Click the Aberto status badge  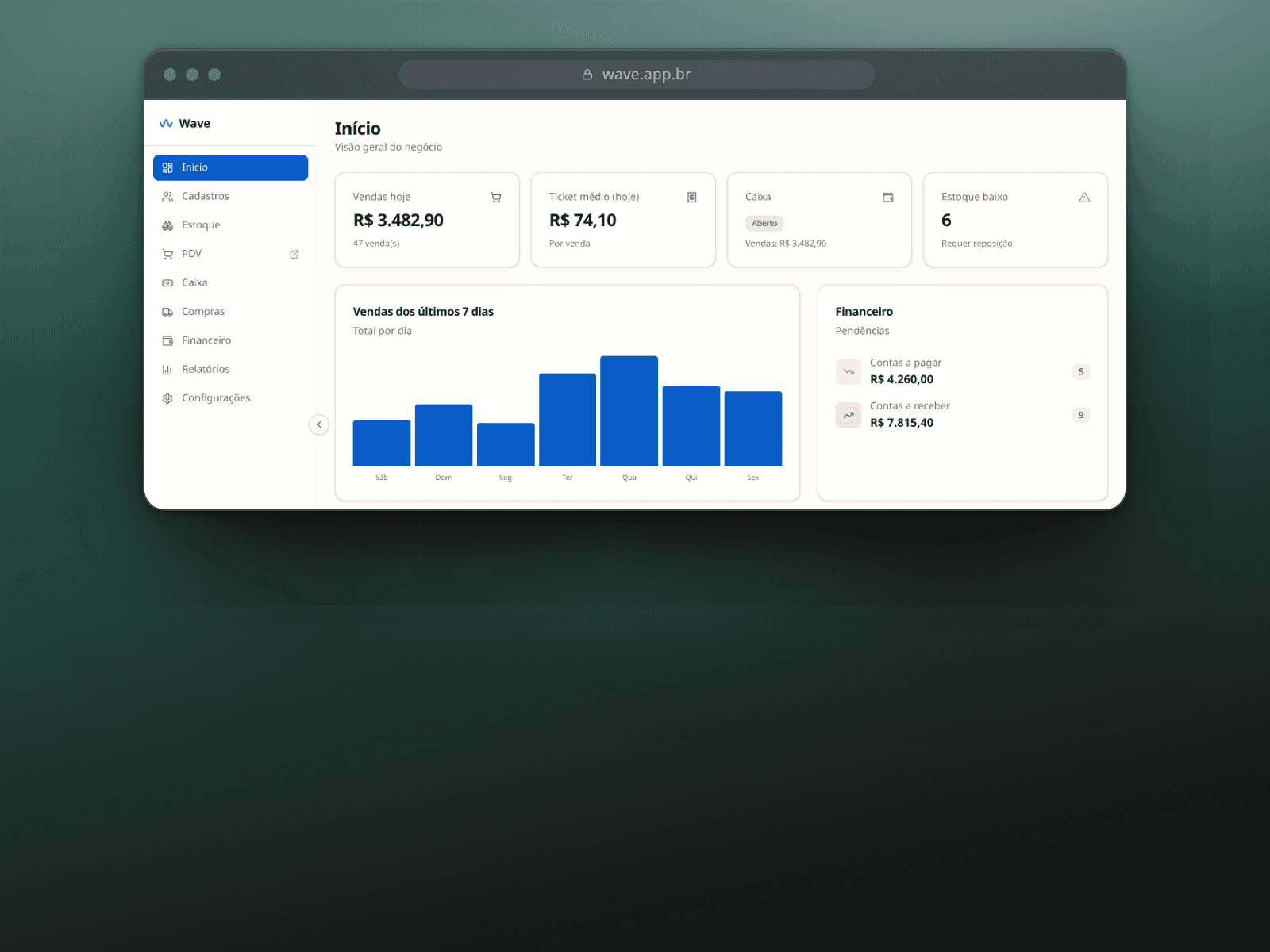pos(764,223)
